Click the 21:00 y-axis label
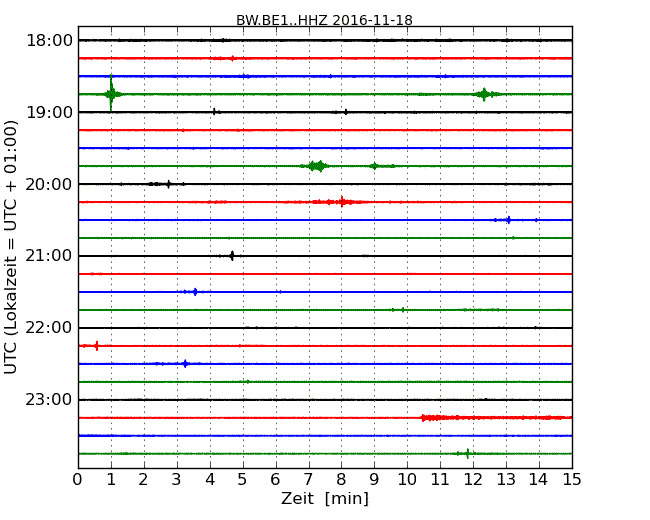Image resolution: width=650 pixels, height=520 pixels. pos(50,256)
